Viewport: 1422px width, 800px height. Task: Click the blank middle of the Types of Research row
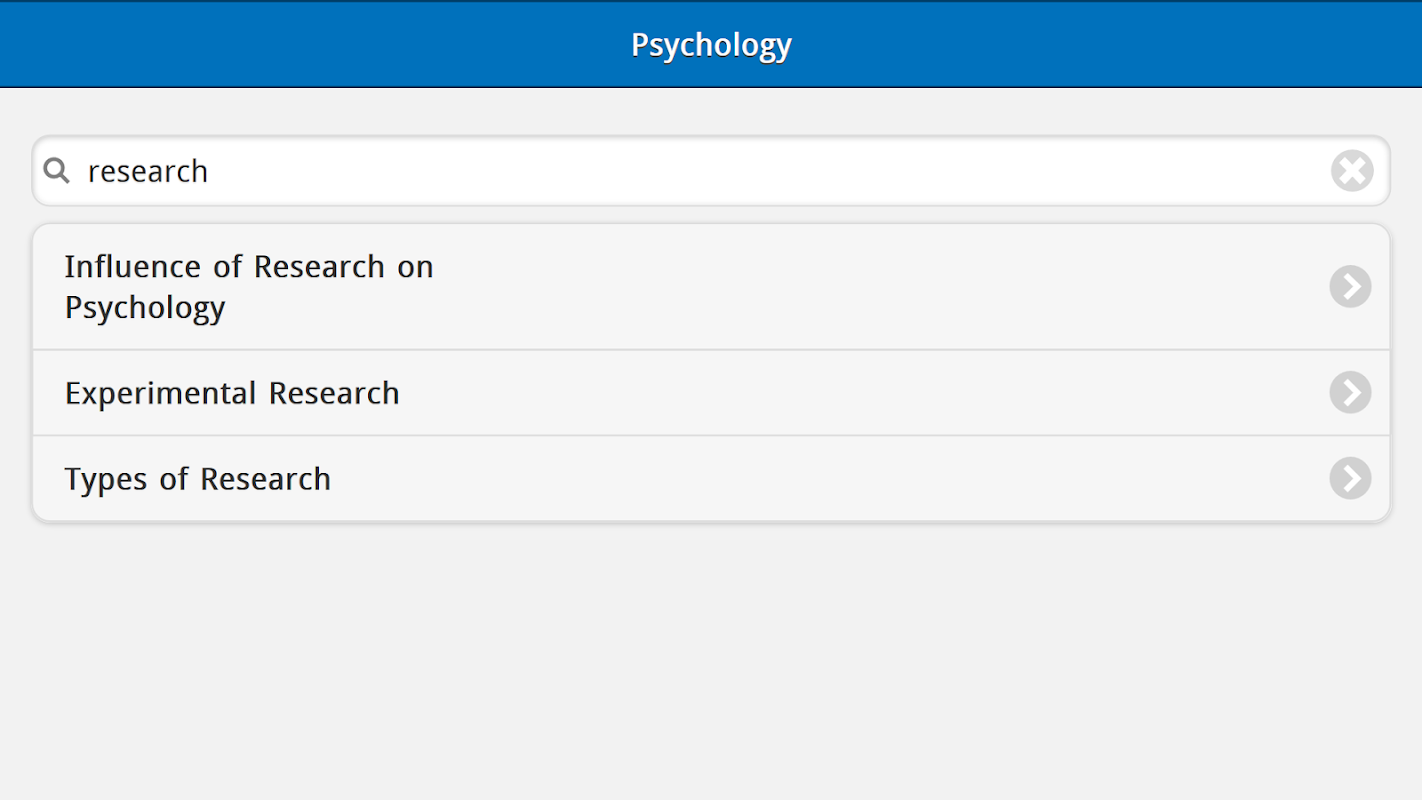800,479
